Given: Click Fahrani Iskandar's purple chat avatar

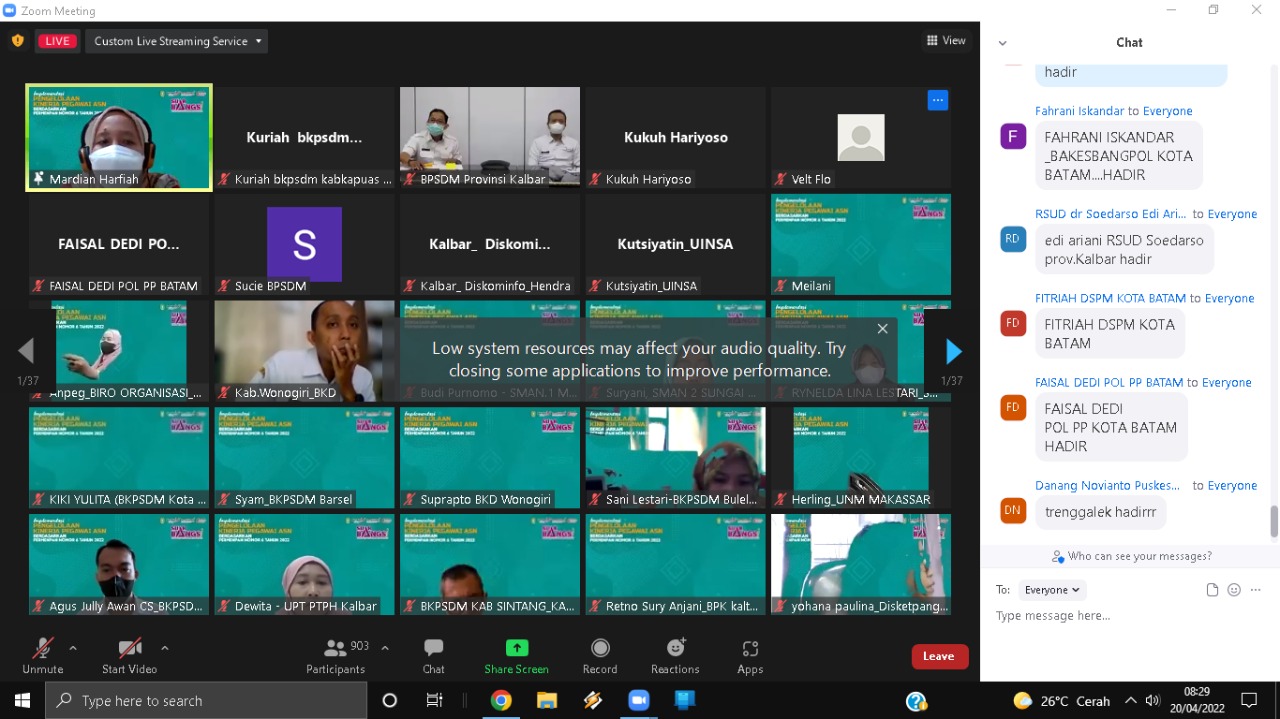Looking at the screenshot, I should click(x=1013, y=136).
